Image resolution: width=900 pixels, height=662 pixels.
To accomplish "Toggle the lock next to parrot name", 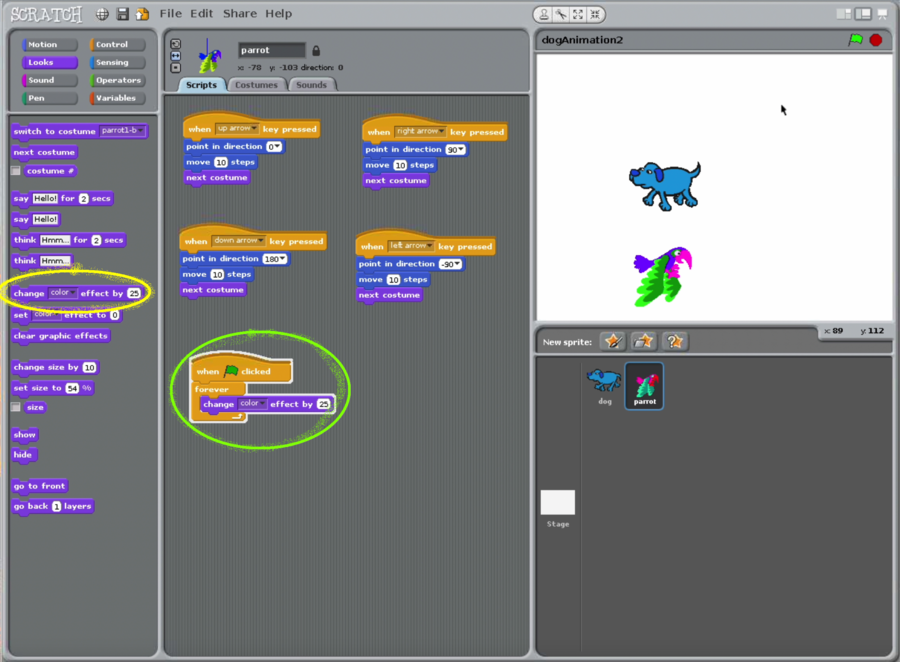I will point(316,50).
